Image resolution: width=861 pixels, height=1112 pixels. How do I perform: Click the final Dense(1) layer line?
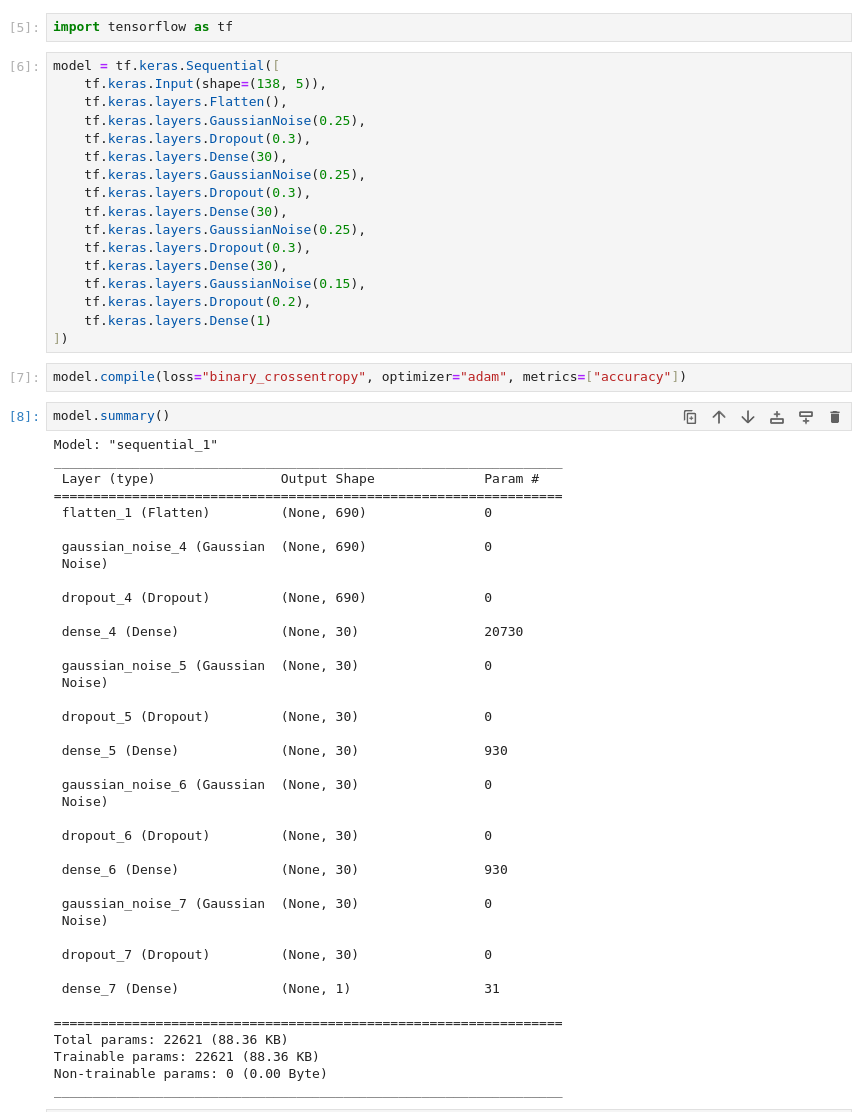click(178, 321)
